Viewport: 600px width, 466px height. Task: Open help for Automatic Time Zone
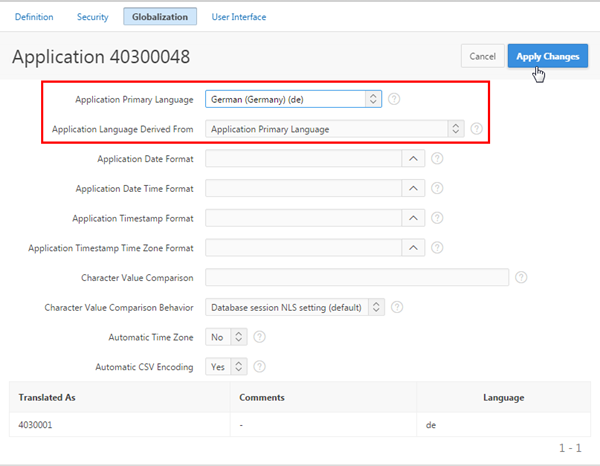pos(259,337)
